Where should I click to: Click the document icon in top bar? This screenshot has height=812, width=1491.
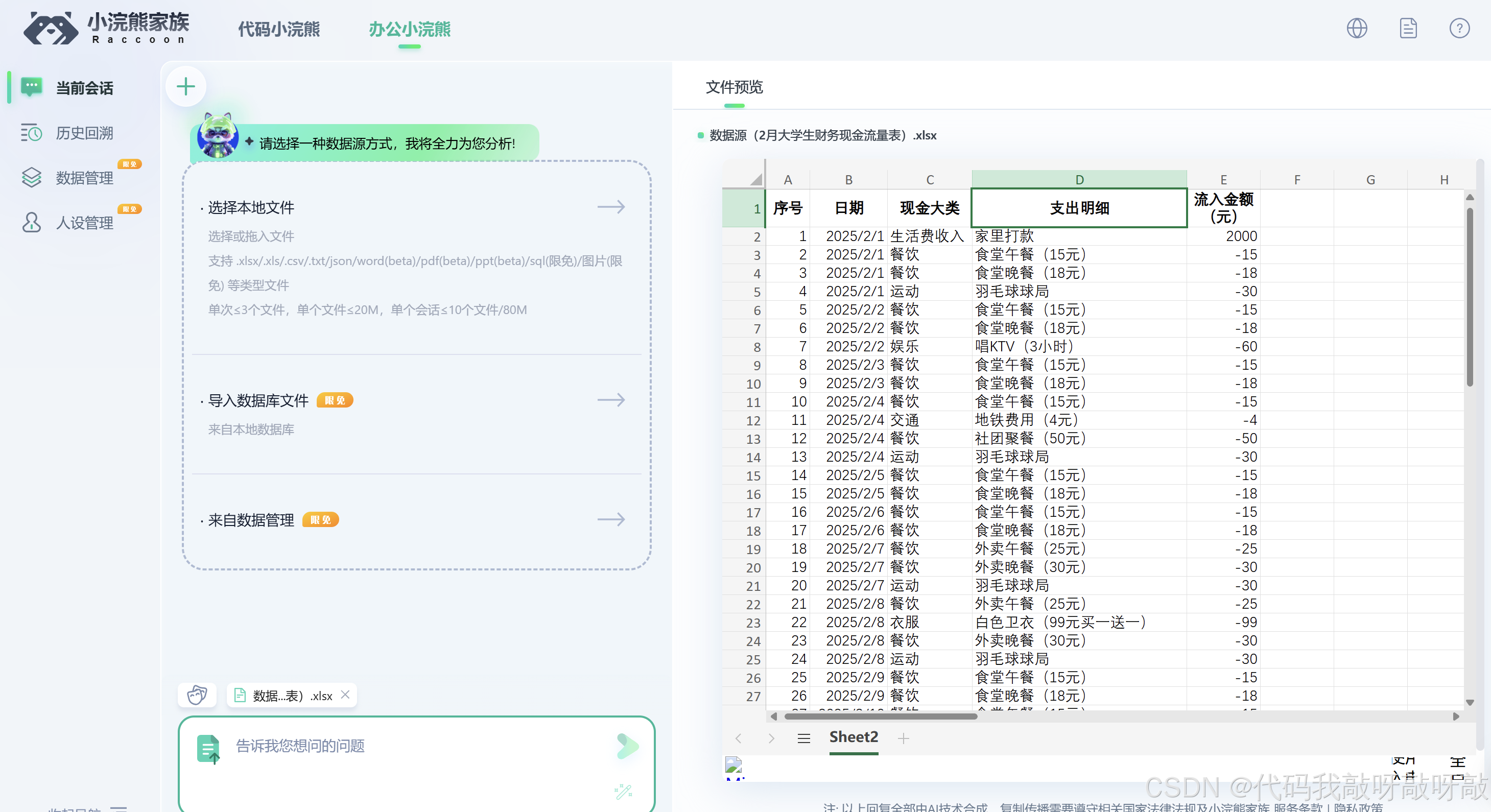coord(1408,29)
